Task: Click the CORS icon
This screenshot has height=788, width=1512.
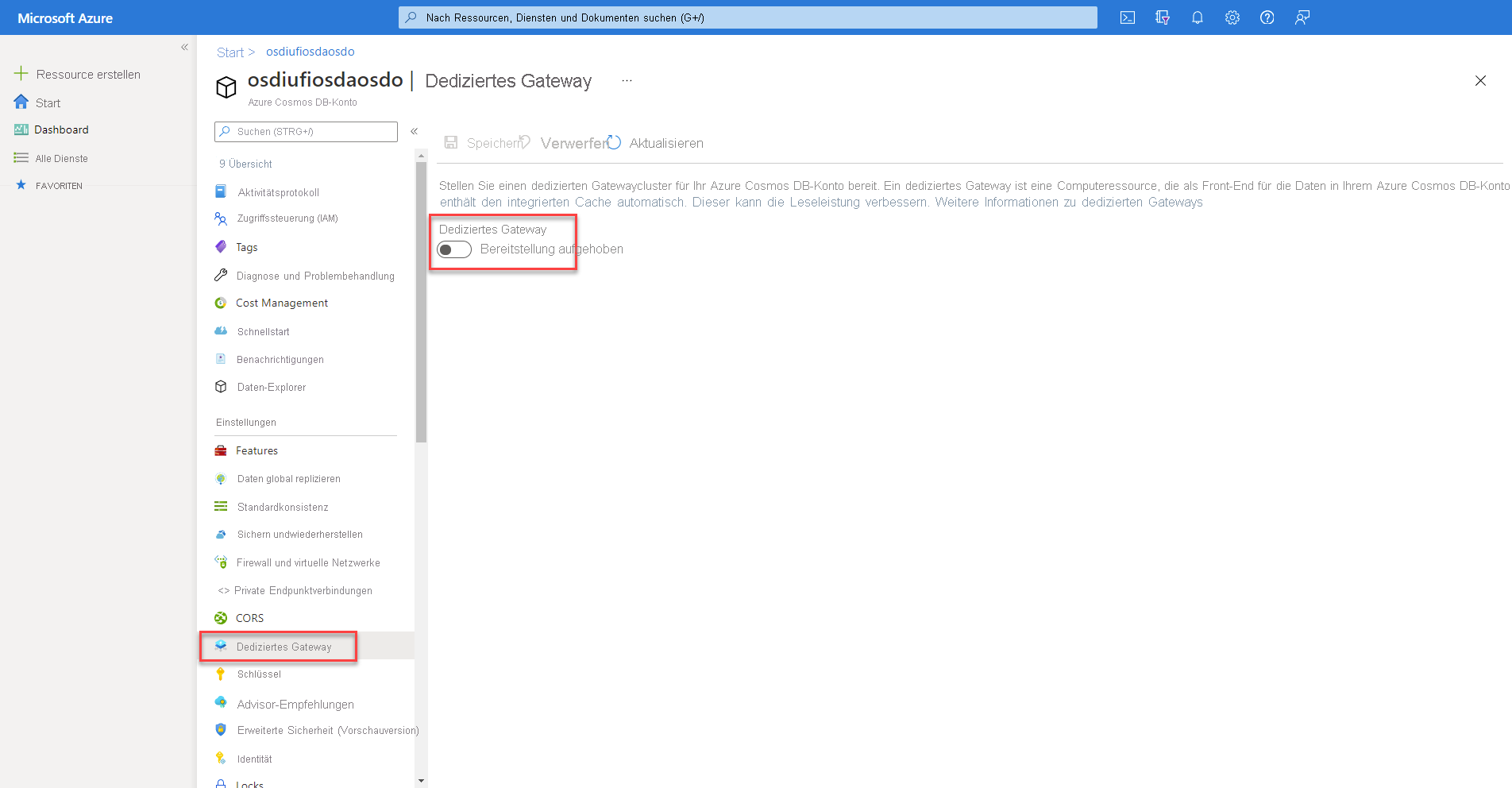Action: tap(221, 618)
